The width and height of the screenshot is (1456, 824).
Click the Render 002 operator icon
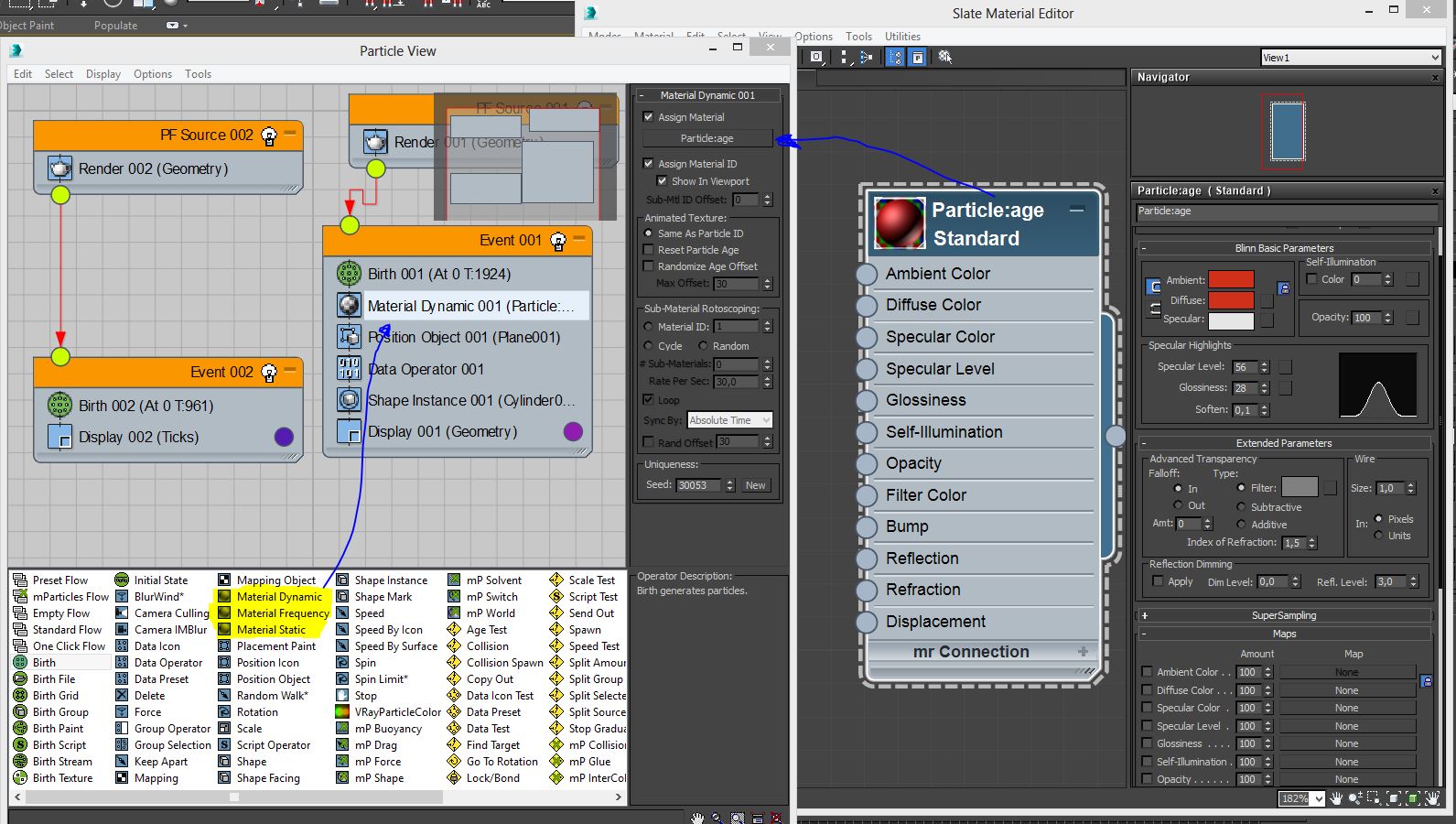tap(59, 168)
